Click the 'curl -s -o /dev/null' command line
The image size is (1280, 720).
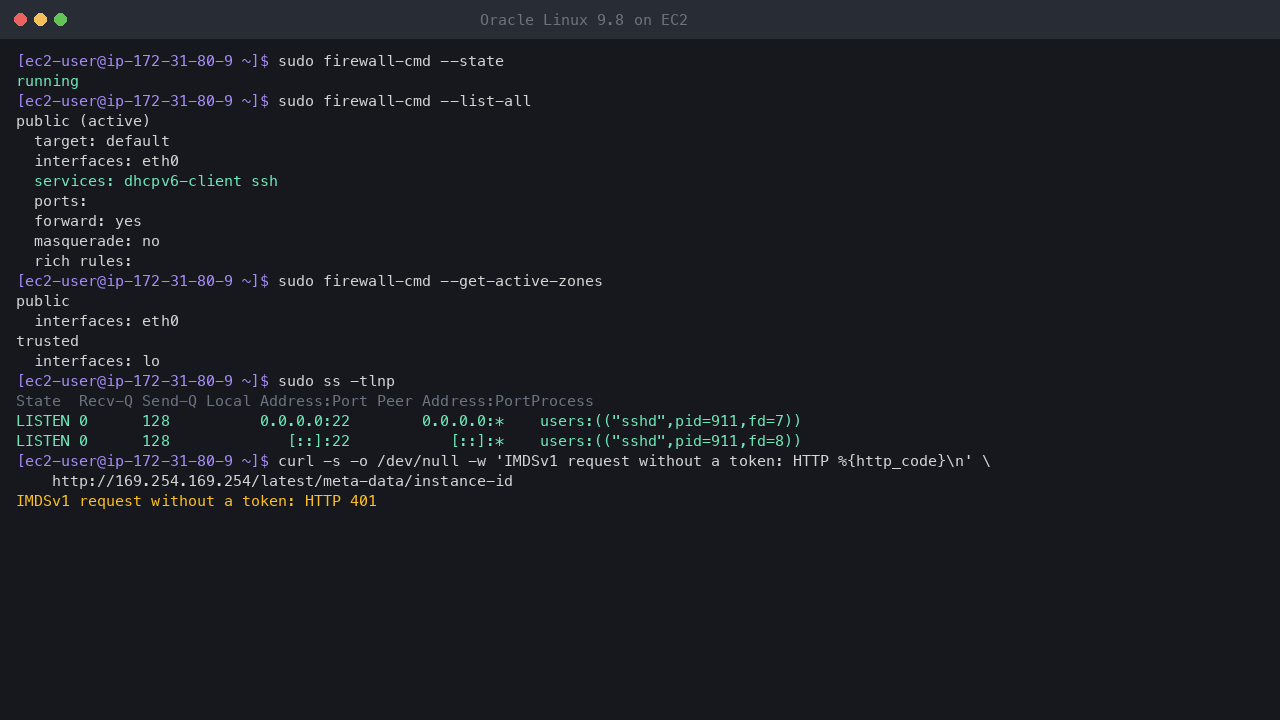pos(634,461)
